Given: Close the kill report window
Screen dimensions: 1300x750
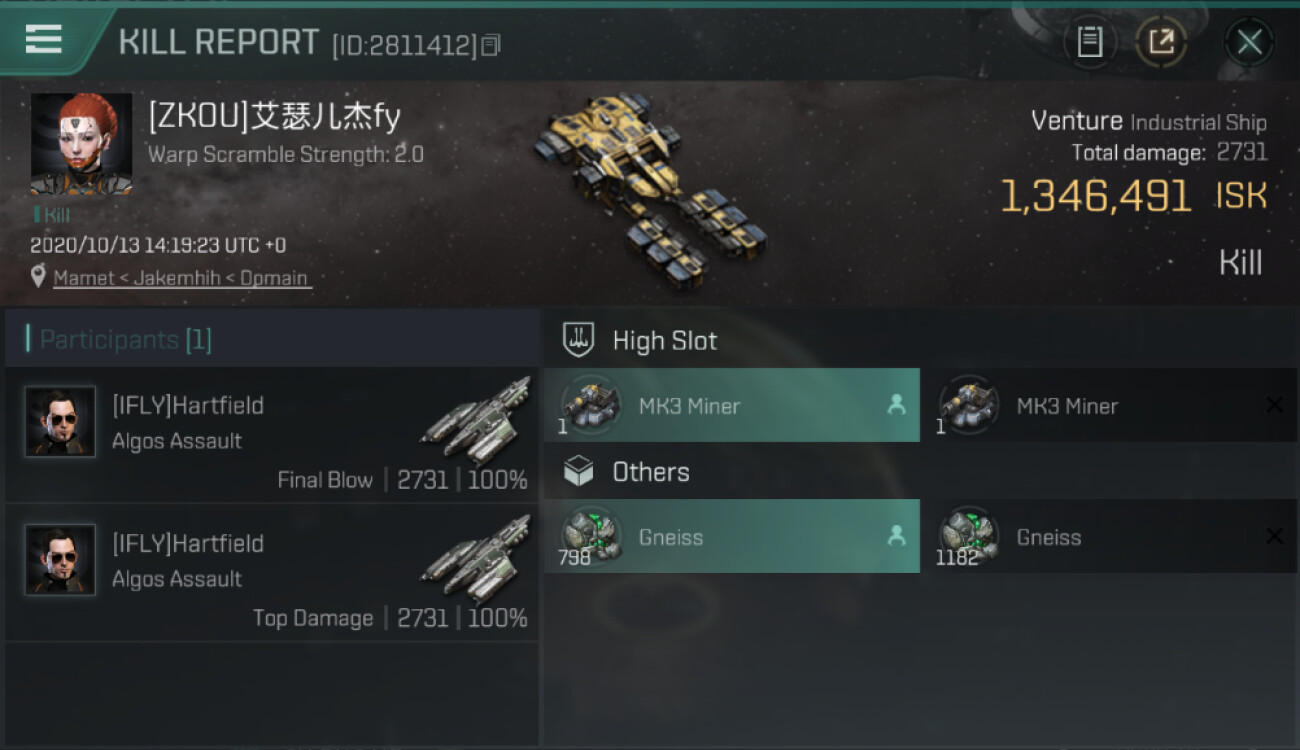Looking at the screenshot, I should pos(1249,42).
